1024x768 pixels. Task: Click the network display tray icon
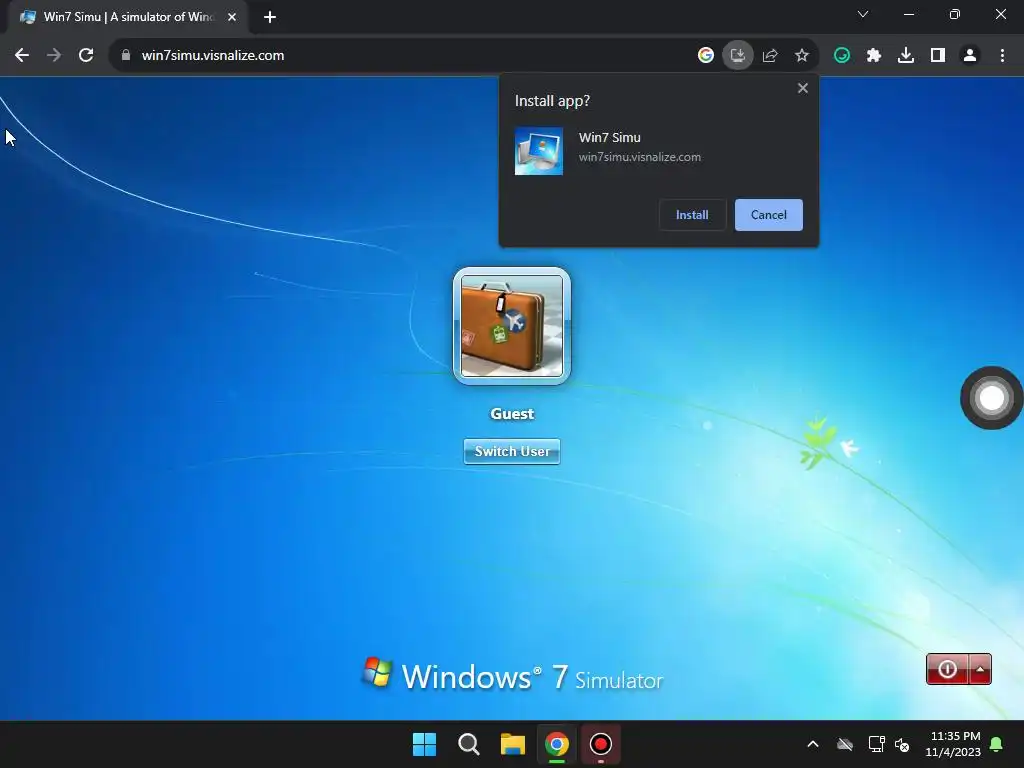(876, 744)
